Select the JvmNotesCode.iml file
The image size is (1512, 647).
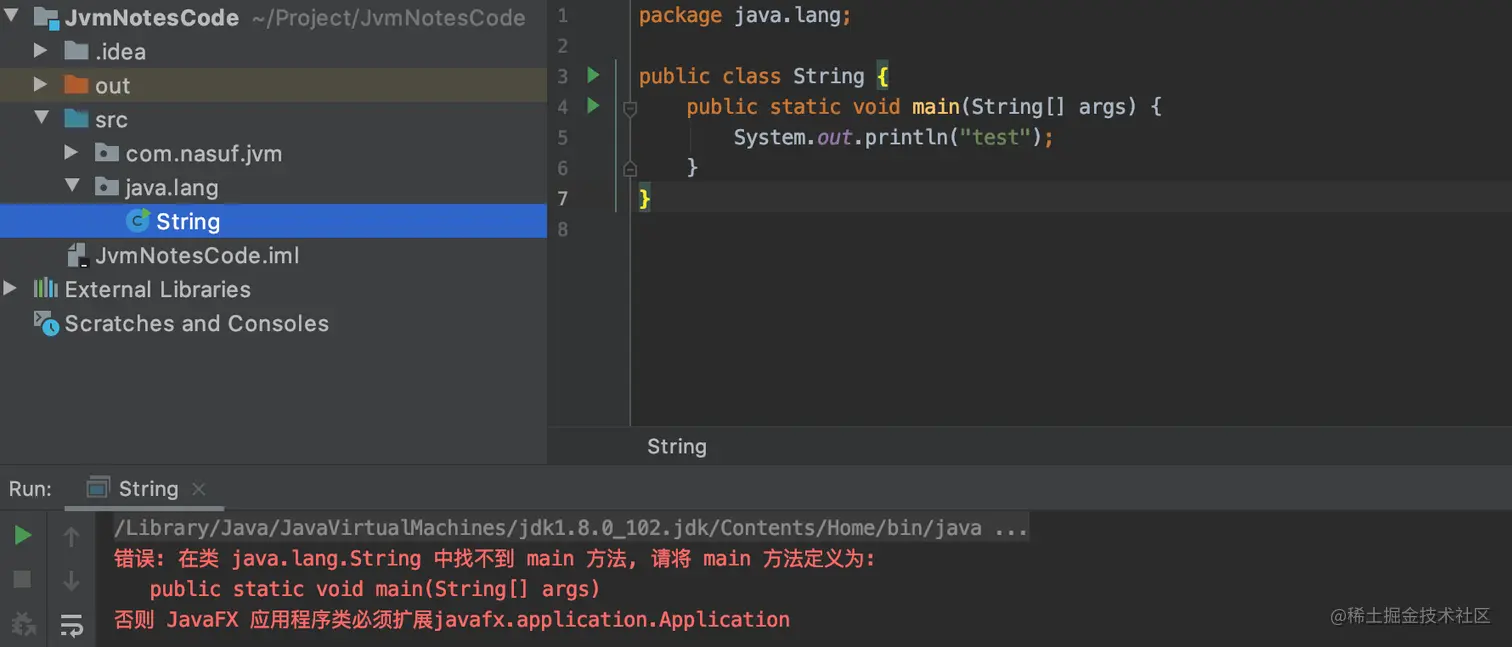tap(197, 256)
